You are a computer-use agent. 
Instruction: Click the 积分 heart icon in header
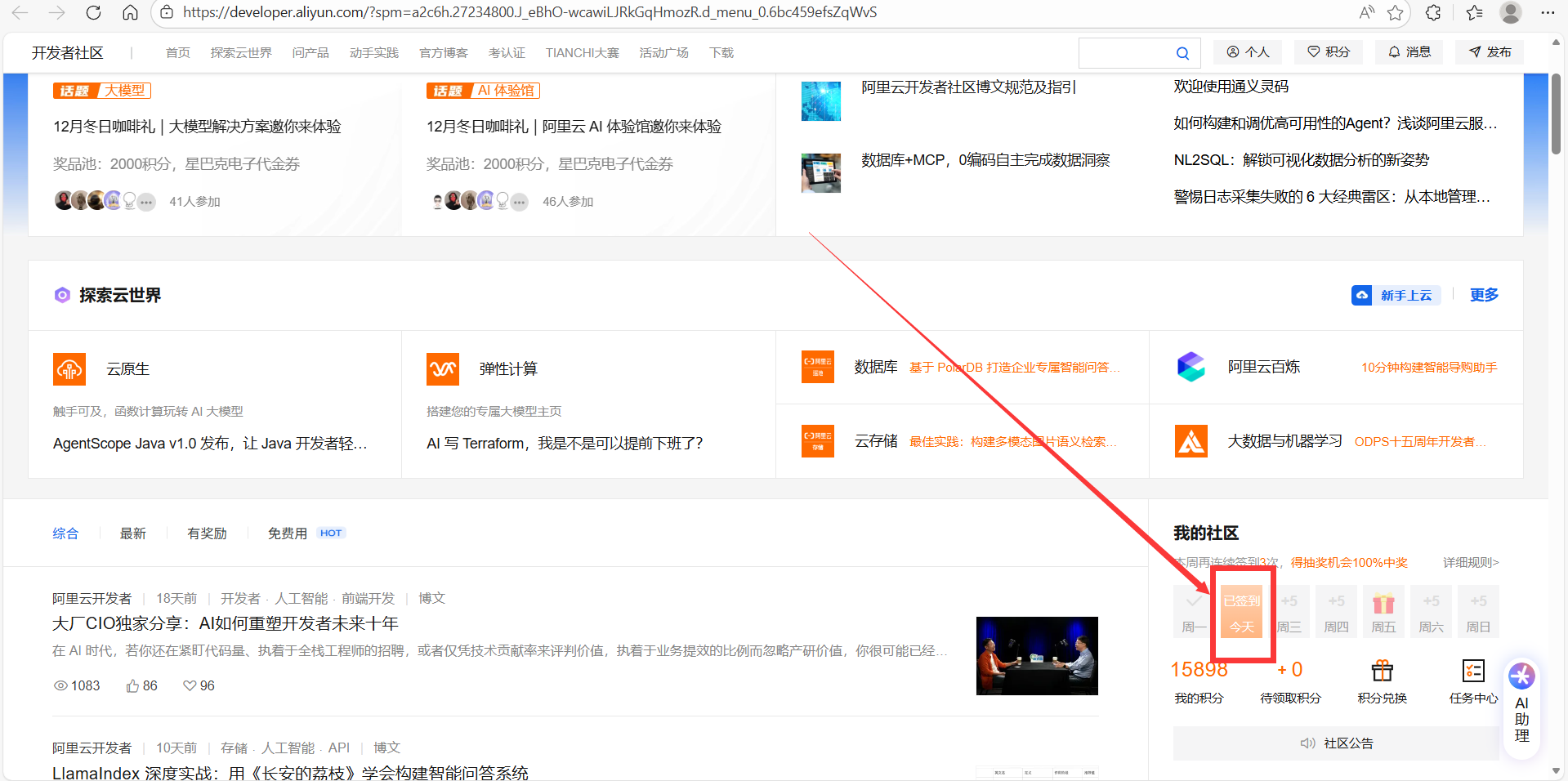(1314, 51)
